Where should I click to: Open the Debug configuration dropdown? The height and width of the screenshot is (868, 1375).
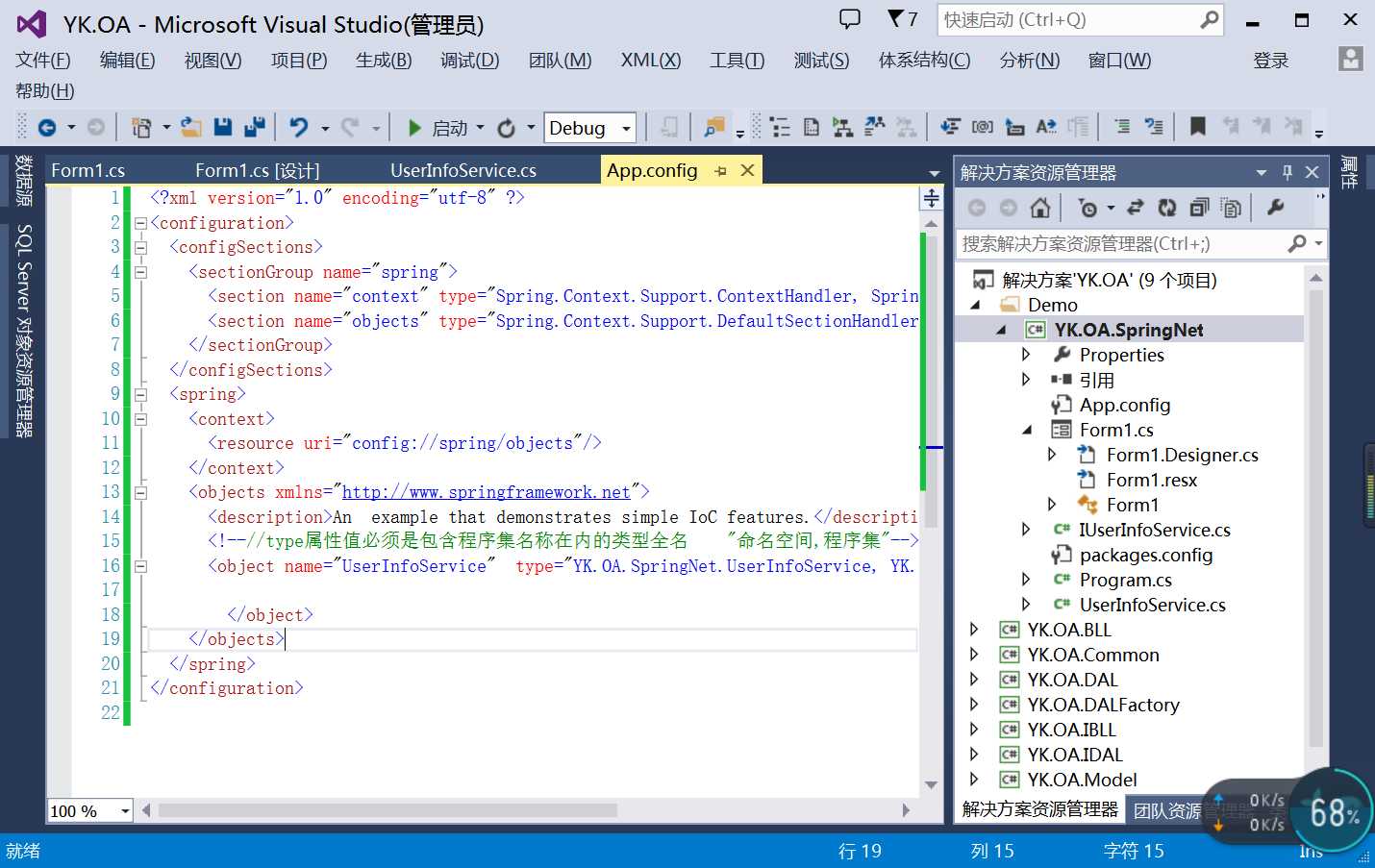point(626,128)
